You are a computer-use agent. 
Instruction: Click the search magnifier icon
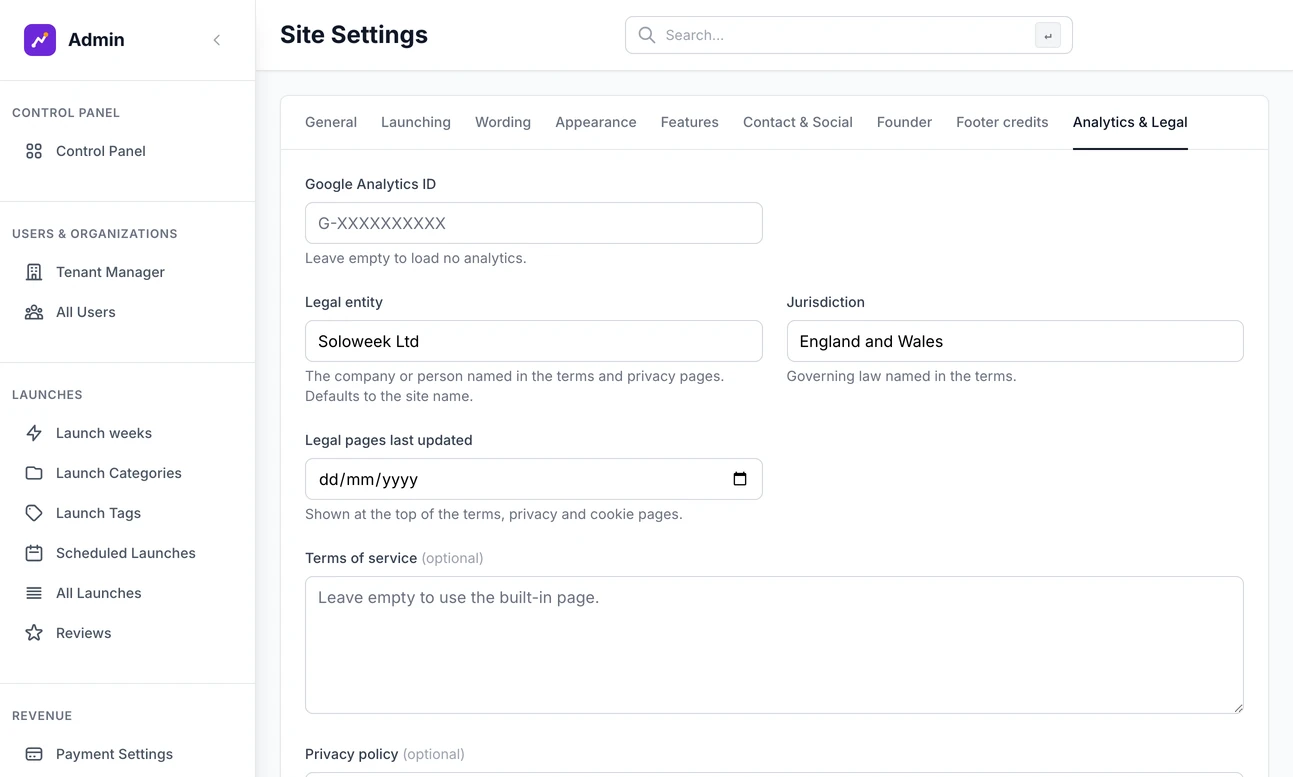click(647, 35)
